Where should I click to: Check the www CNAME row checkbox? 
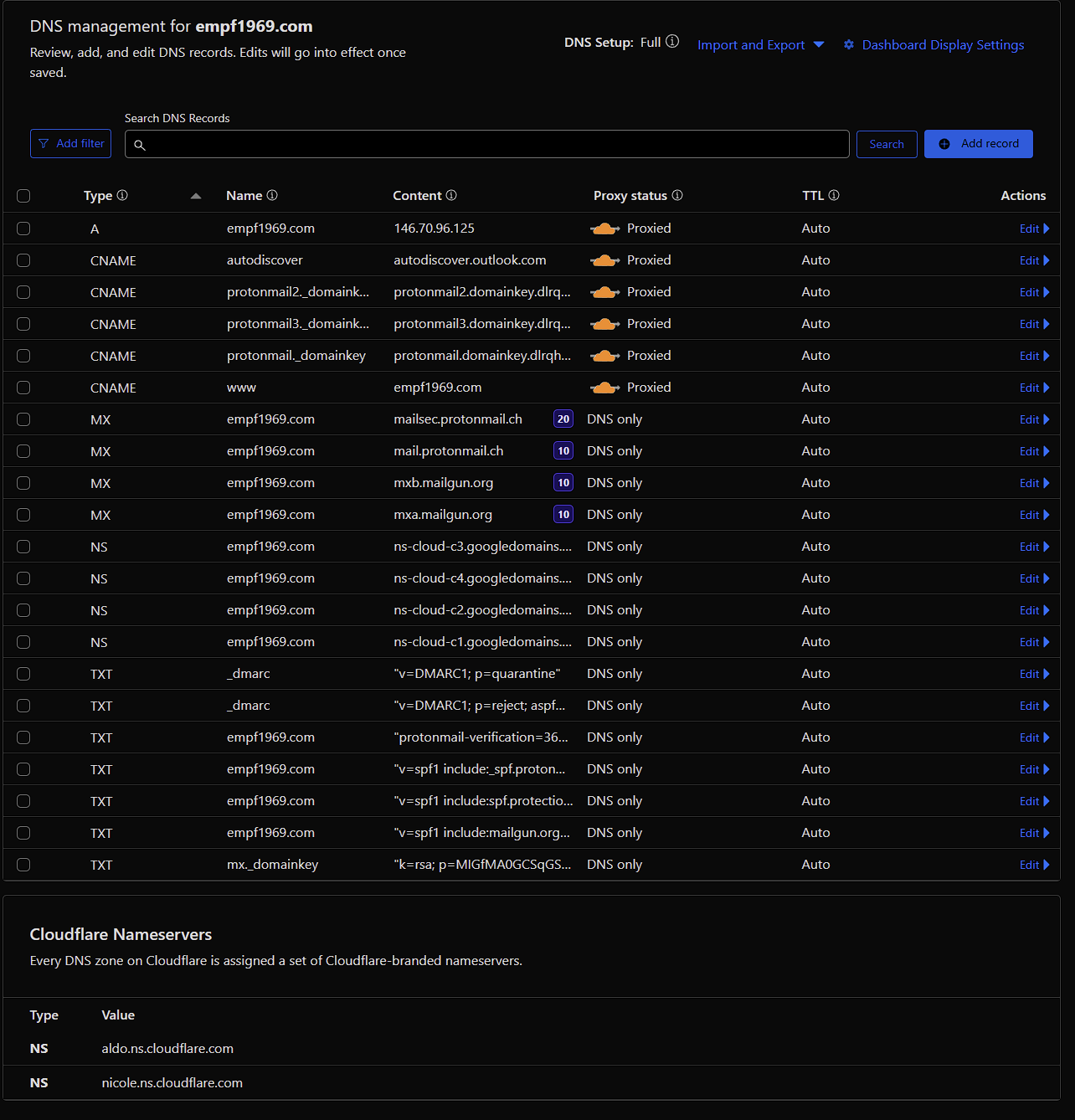coord(23,388)
